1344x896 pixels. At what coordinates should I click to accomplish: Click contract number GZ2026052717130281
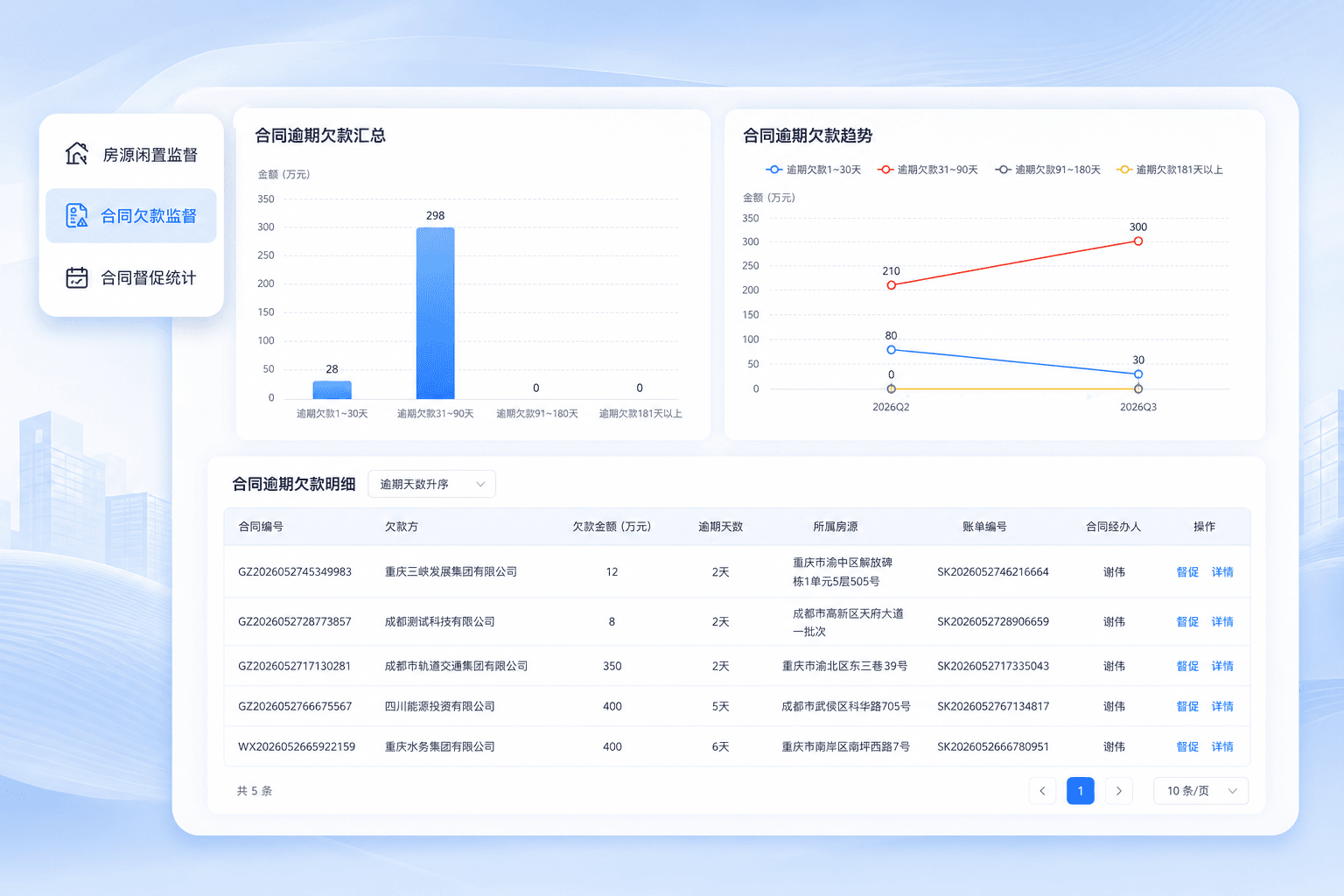[x=295, y=667]
